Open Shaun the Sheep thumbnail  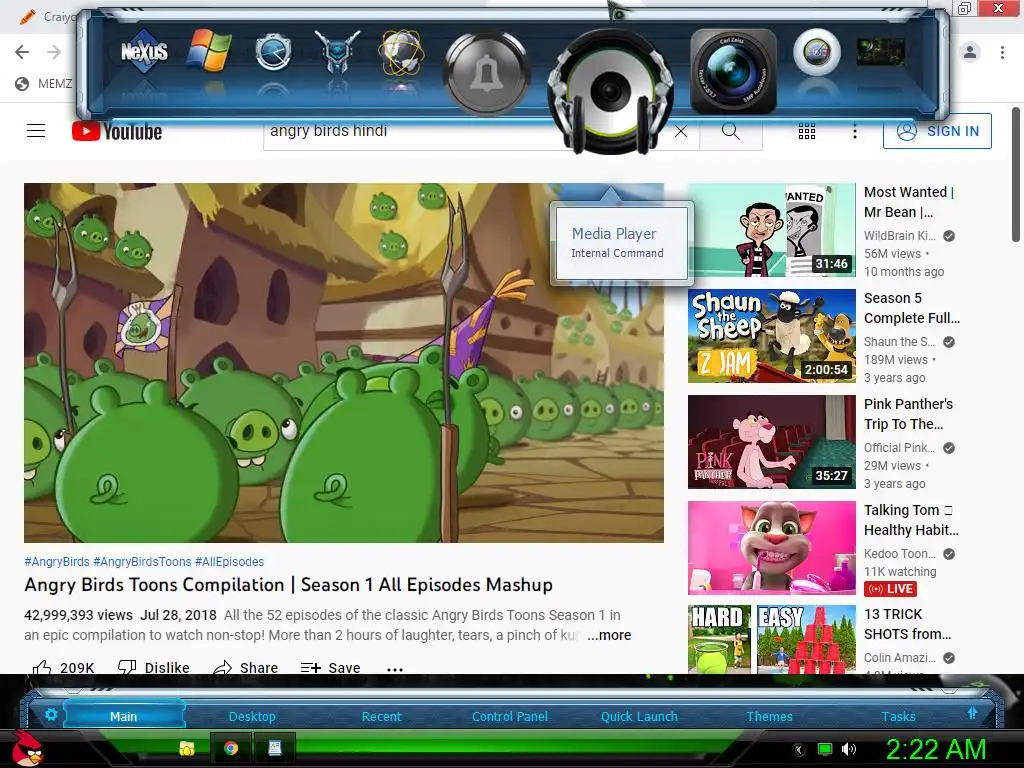click(x=771, y=336)
